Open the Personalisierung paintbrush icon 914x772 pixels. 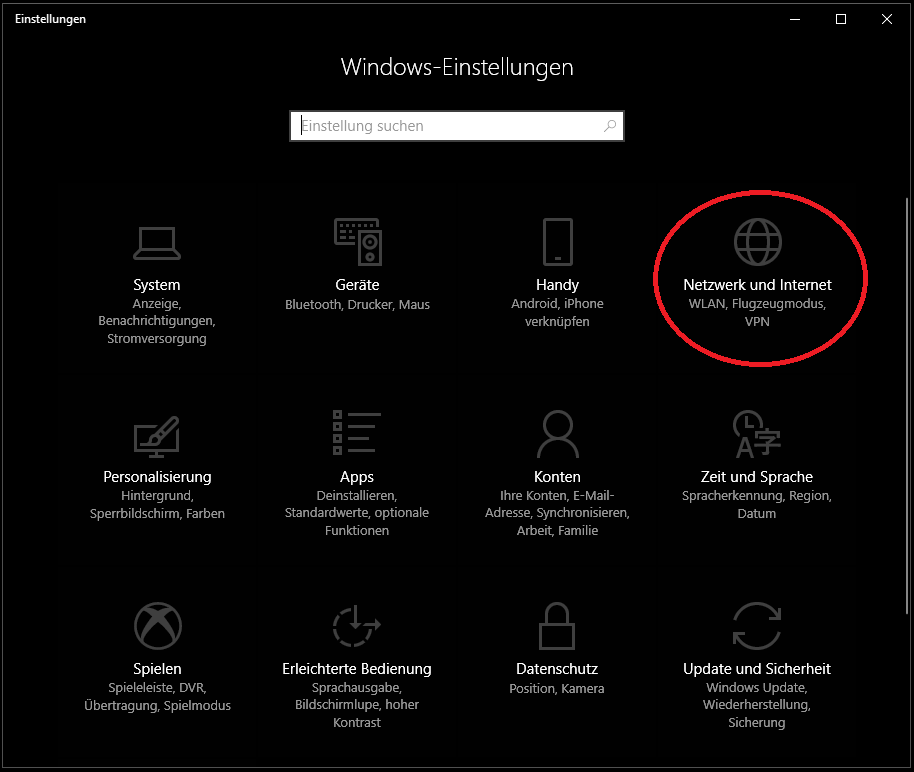click(157, 434)
